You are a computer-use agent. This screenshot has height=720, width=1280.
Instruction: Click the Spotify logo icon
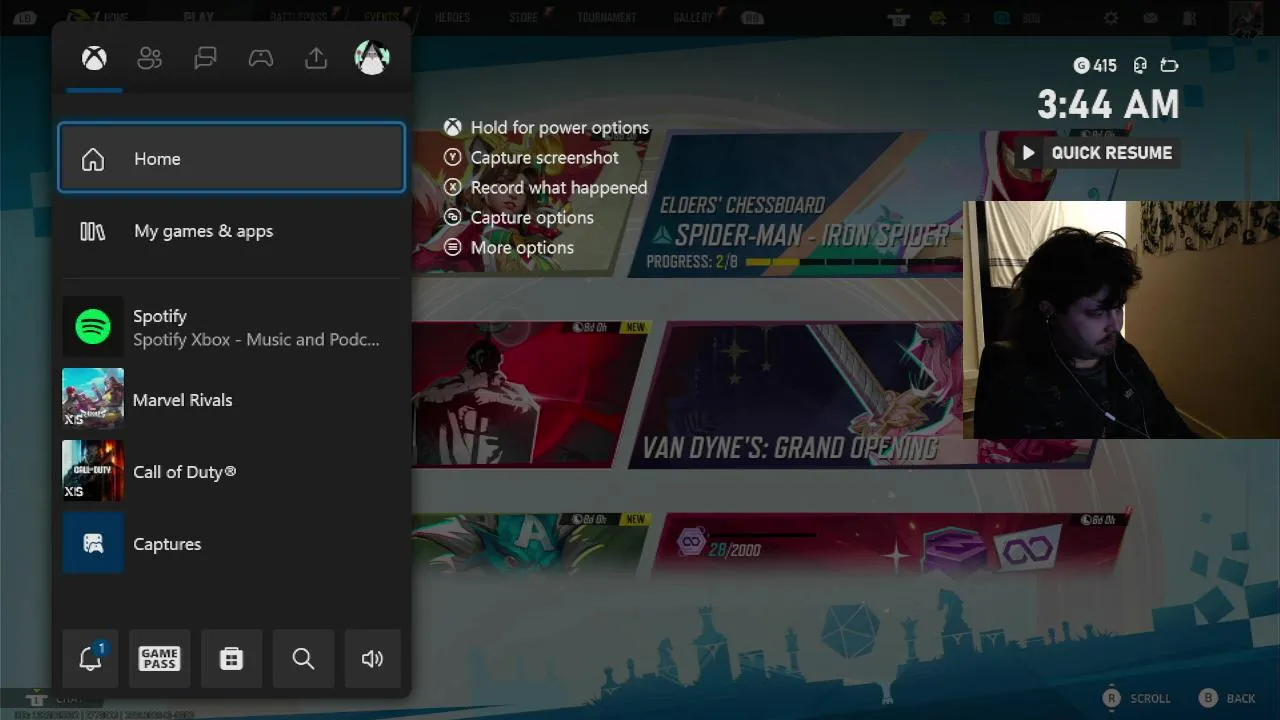93,327
